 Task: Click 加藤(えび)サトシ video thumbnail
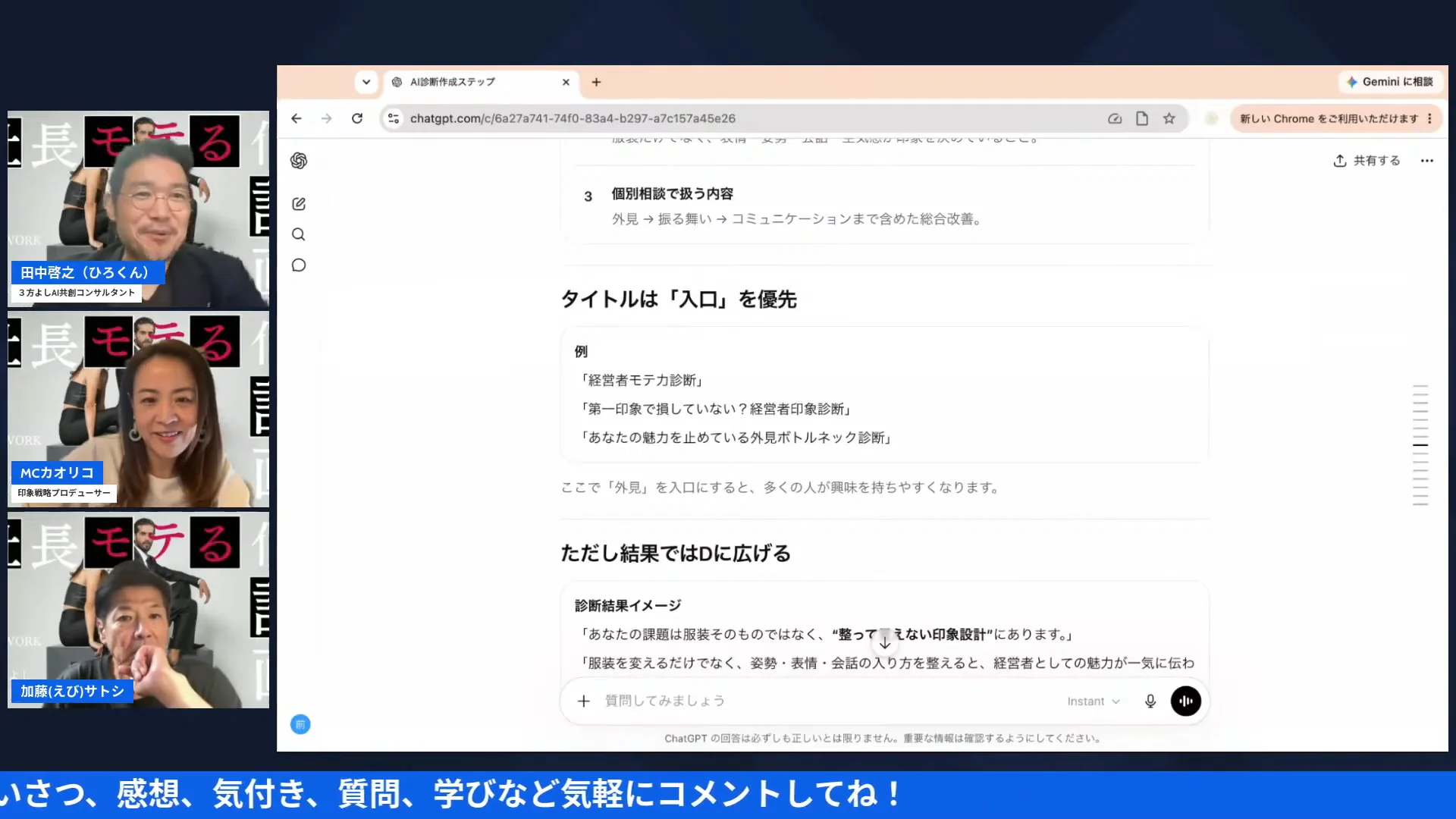tap(138, 610)
